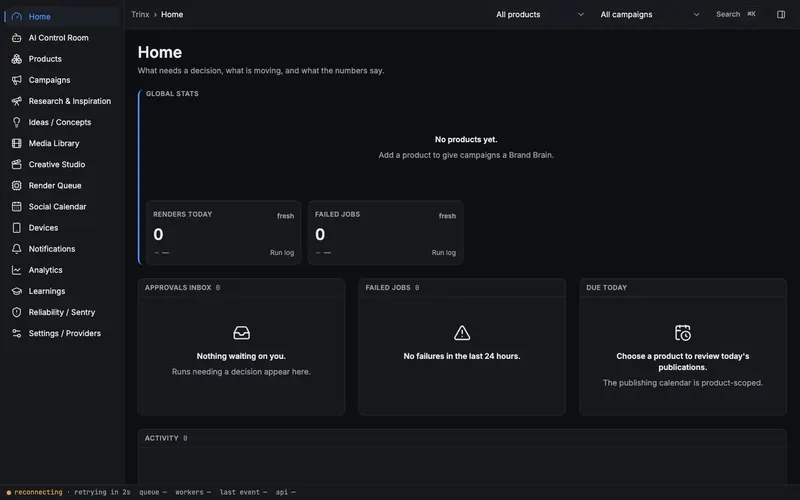Screen dimensions: 800x500
Task: Open the All products dropdown
Action: pyautogui.click(x=540, y=14)
